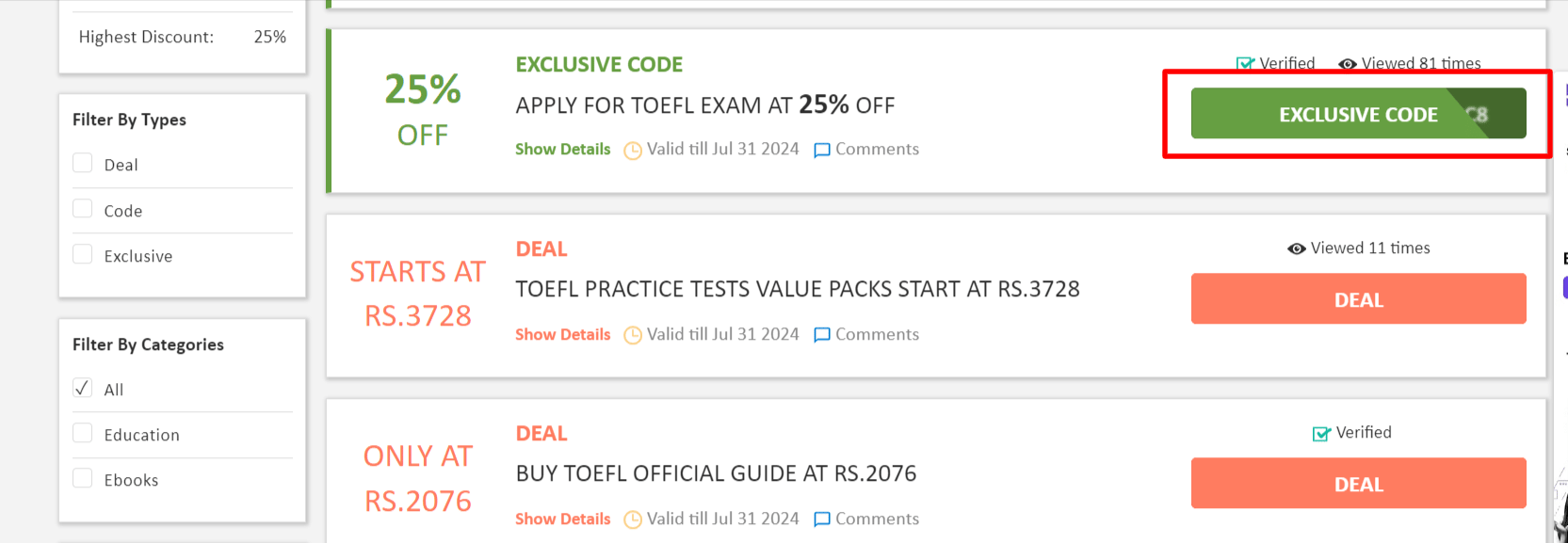
Task: Click the comments bubble on the practice tests deal
Action: [x=822, y=334]
